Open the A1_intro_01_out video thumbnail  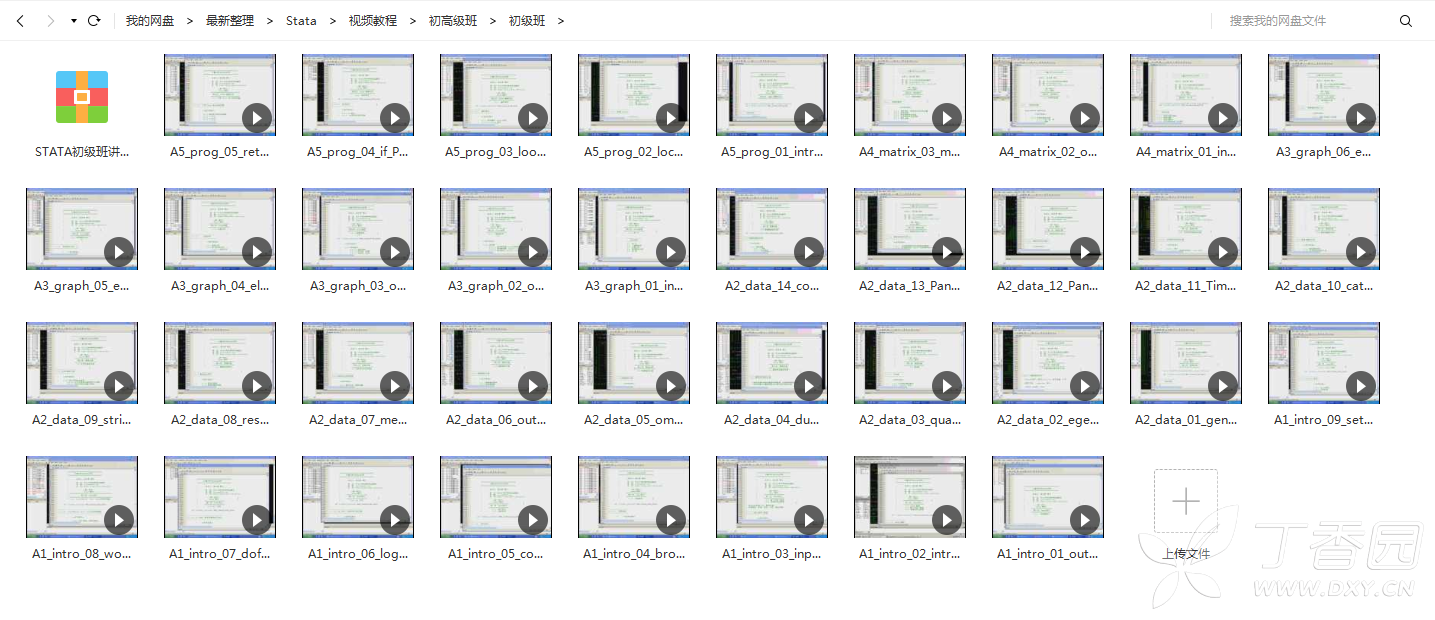click(1048, 498)
